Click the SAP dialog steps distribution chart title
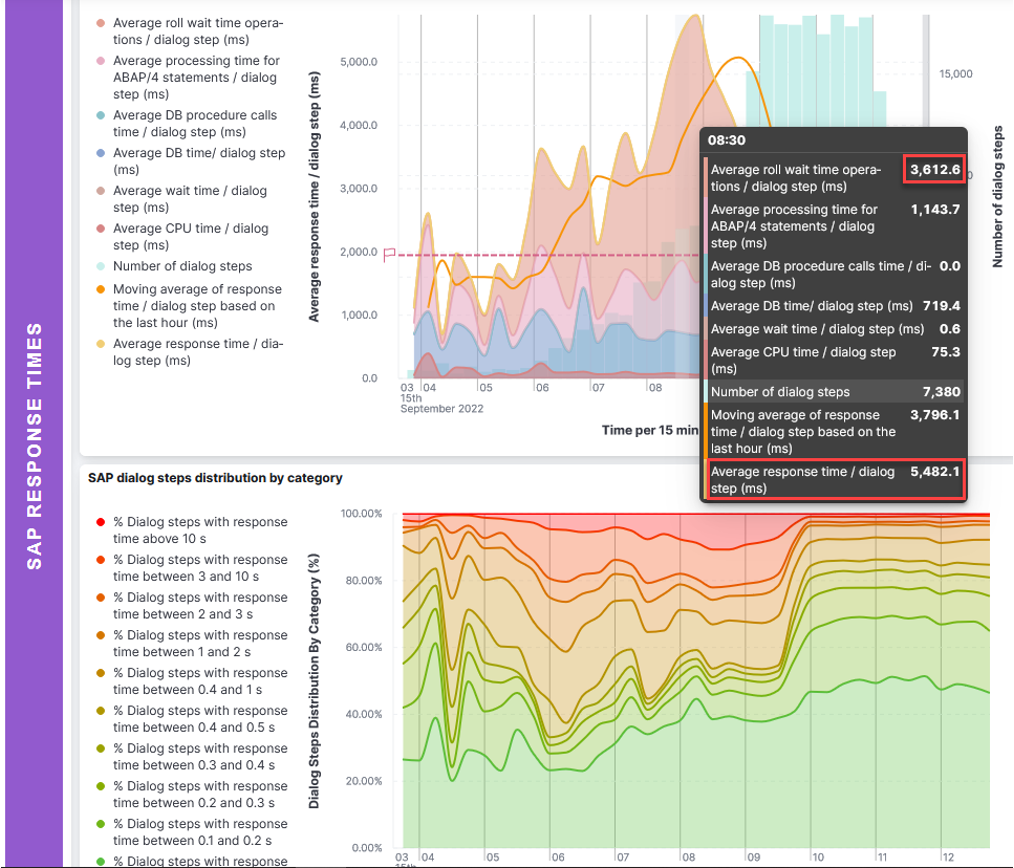 tap(215, 478)
